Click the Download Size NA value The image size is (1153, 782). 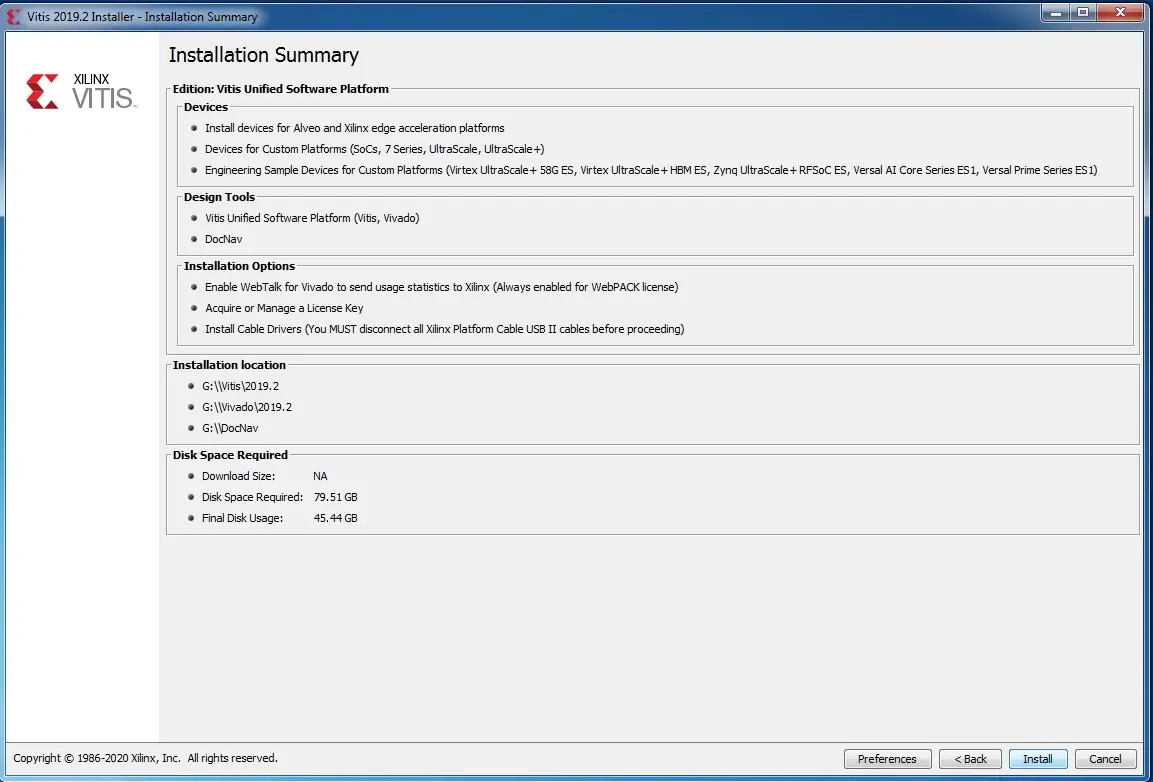pyautogui.click(x=320, y=476)
